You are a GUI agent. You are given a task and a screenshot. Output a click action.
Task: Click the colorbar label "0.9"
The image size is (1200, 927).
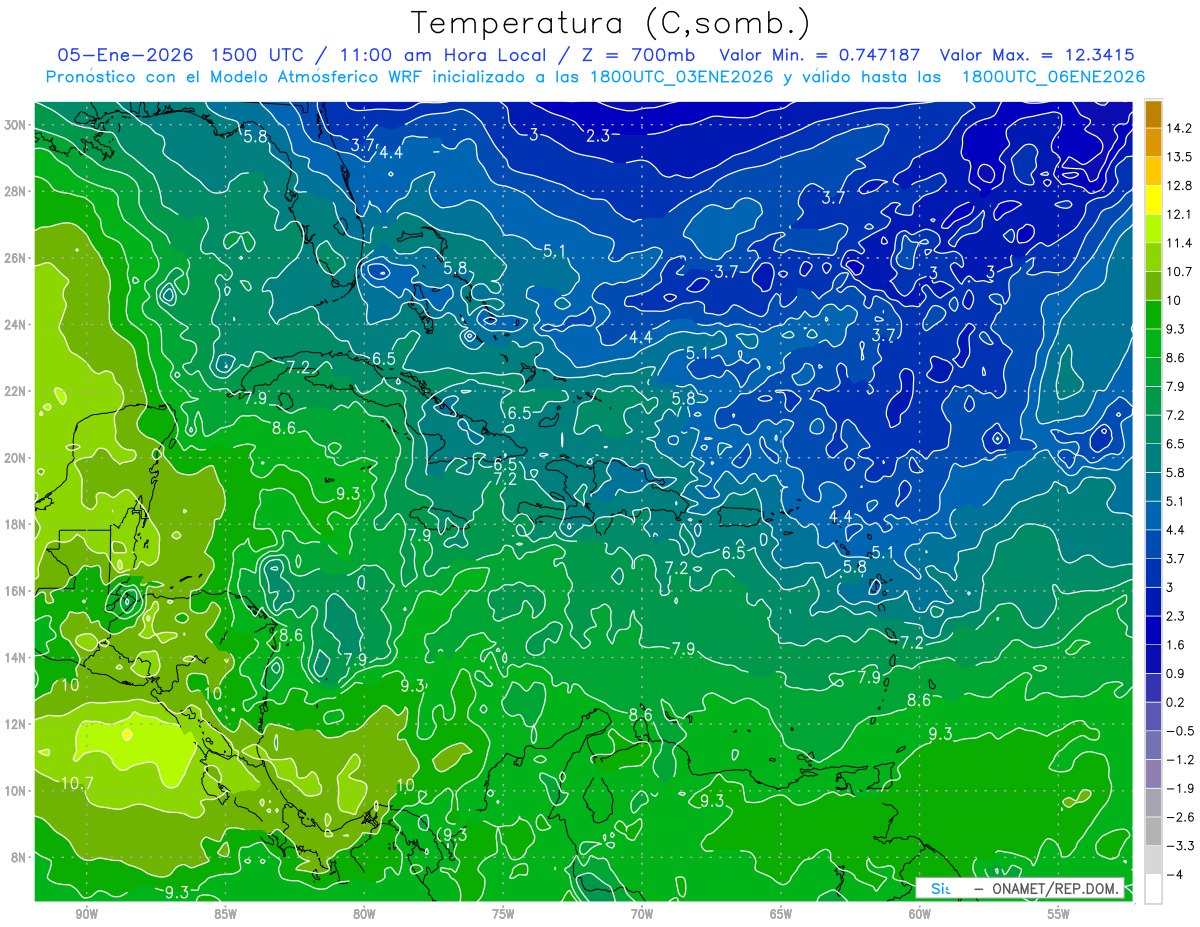[x=1176, y=674]
